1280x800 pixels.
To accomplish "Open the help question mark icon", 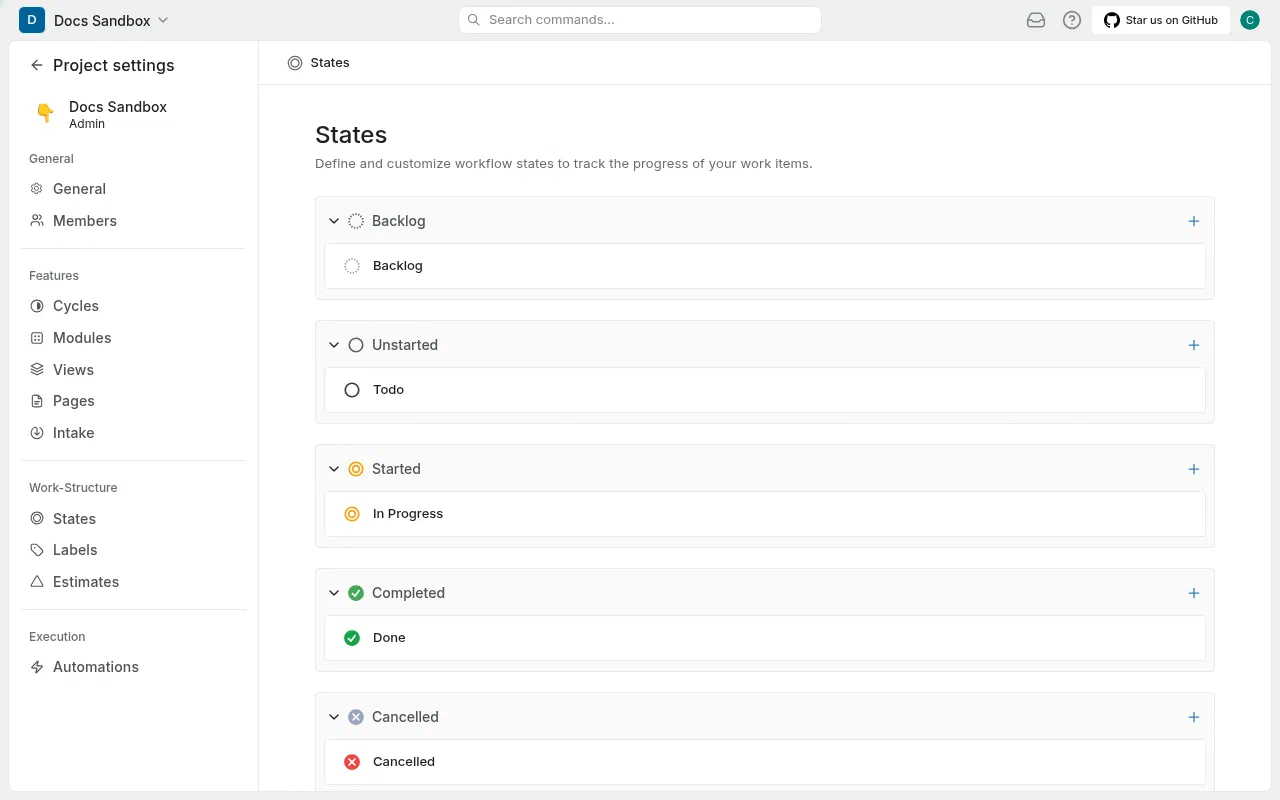I will pos(1072,20).
